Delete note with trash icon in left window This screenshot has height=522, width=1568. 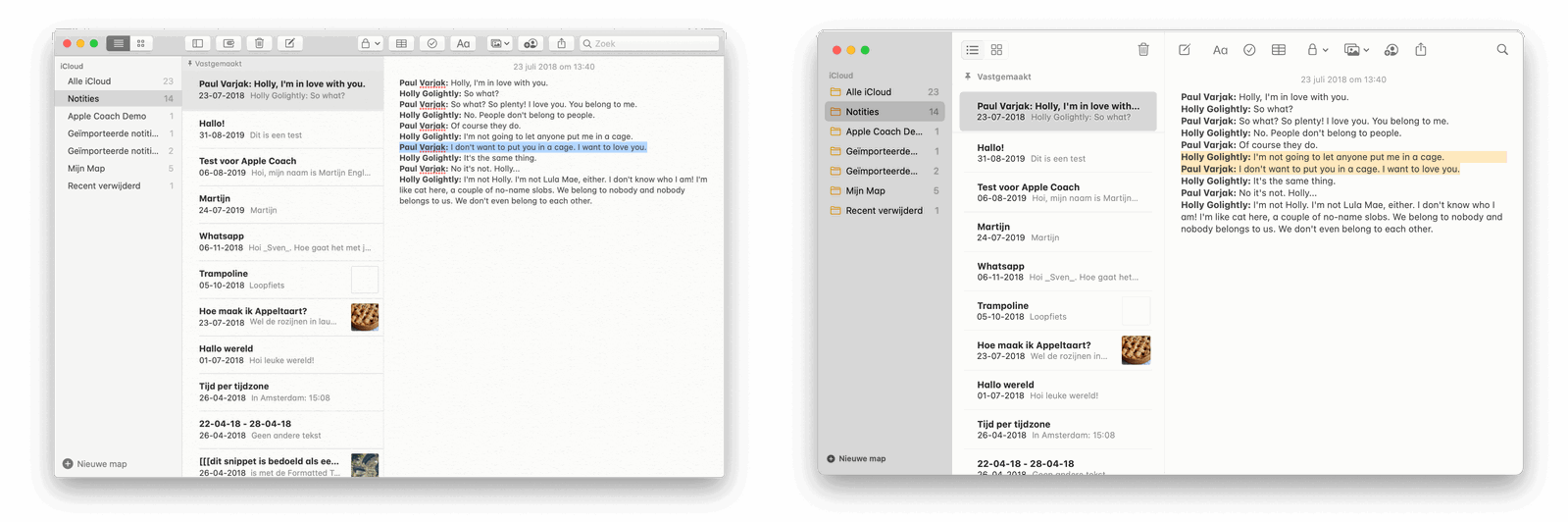(259, 43)
